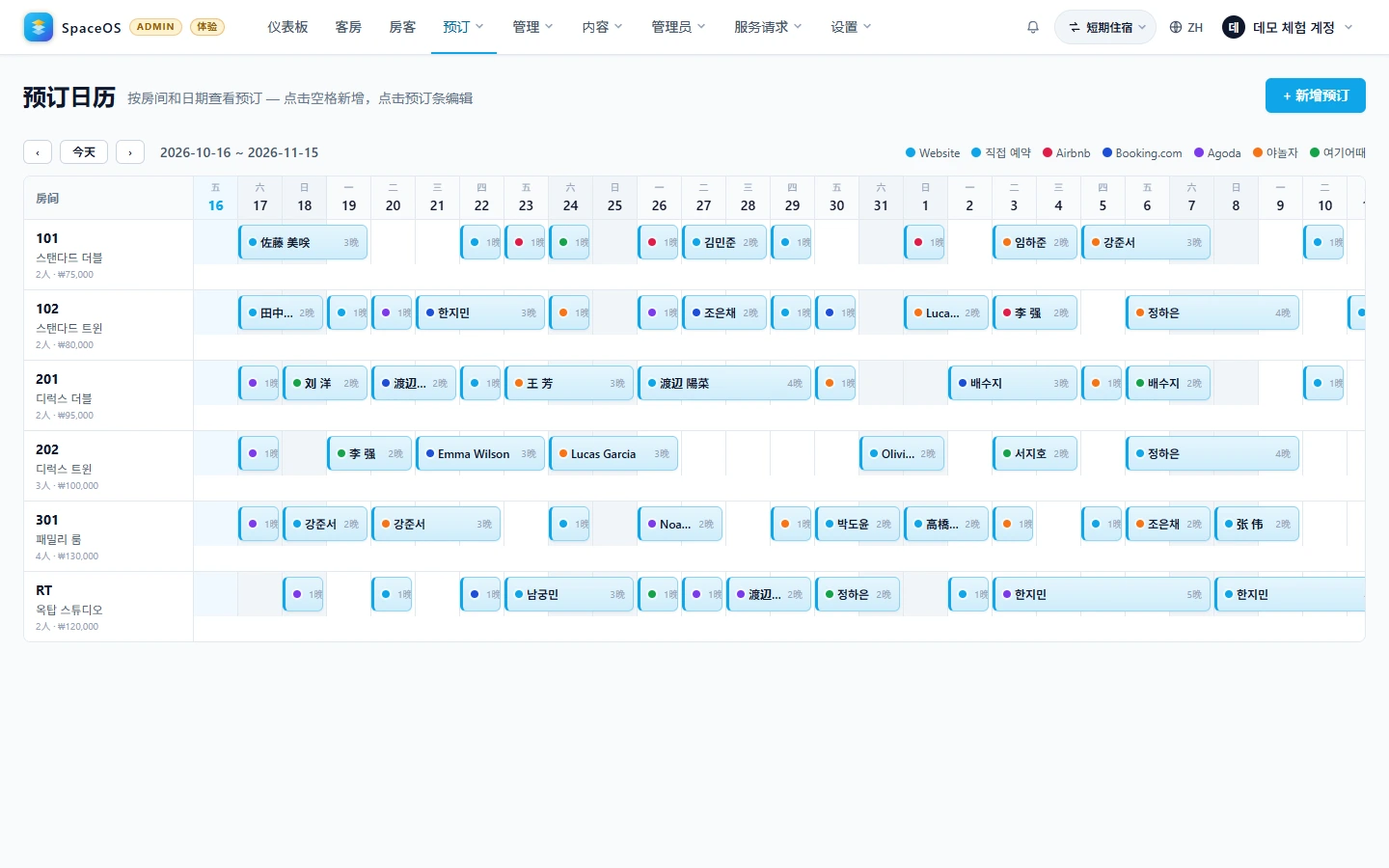
Task: Go to previous date range arrow
Action: 38,152
